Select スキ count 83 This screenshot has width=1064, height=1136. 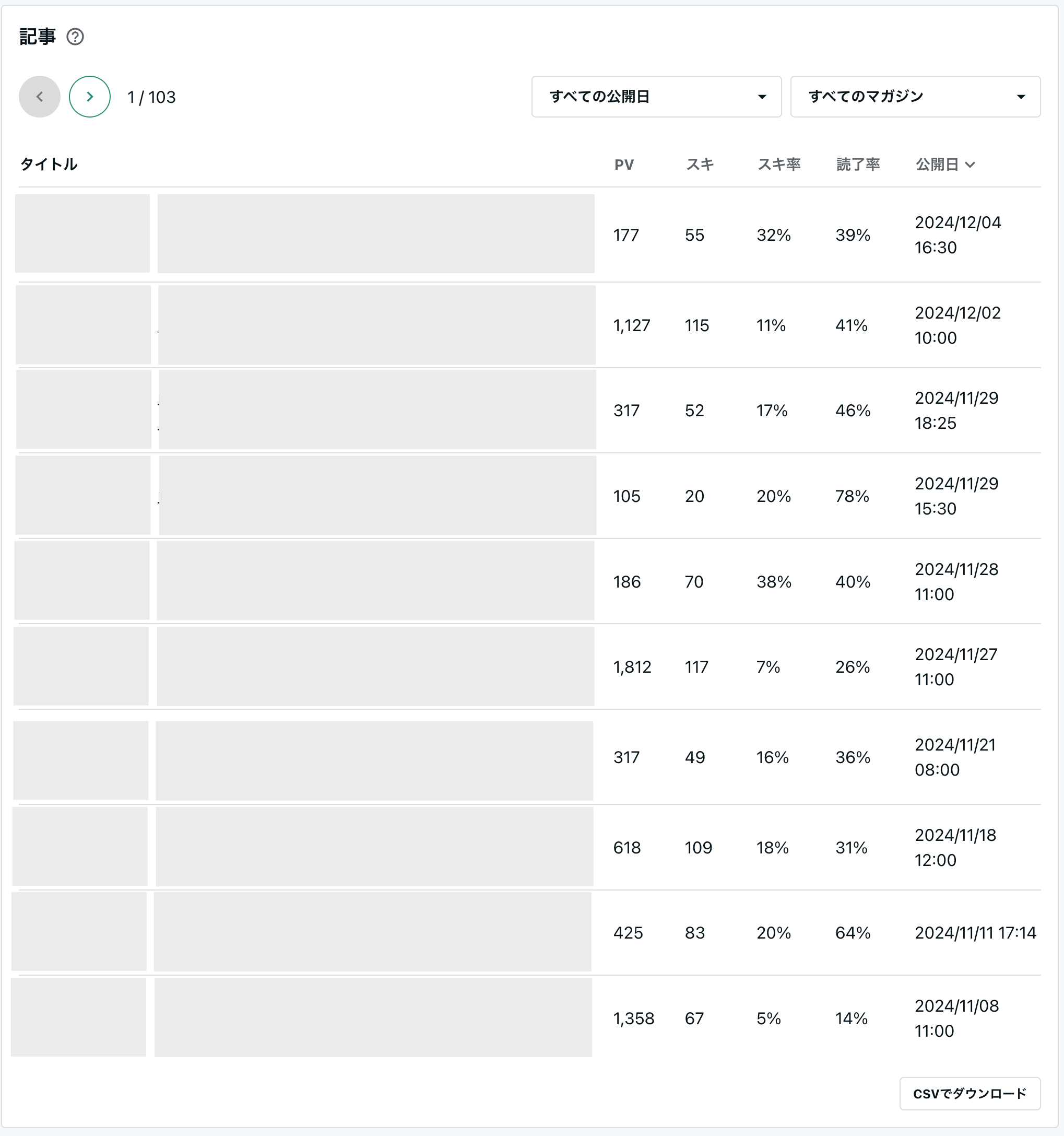(694, 933)
